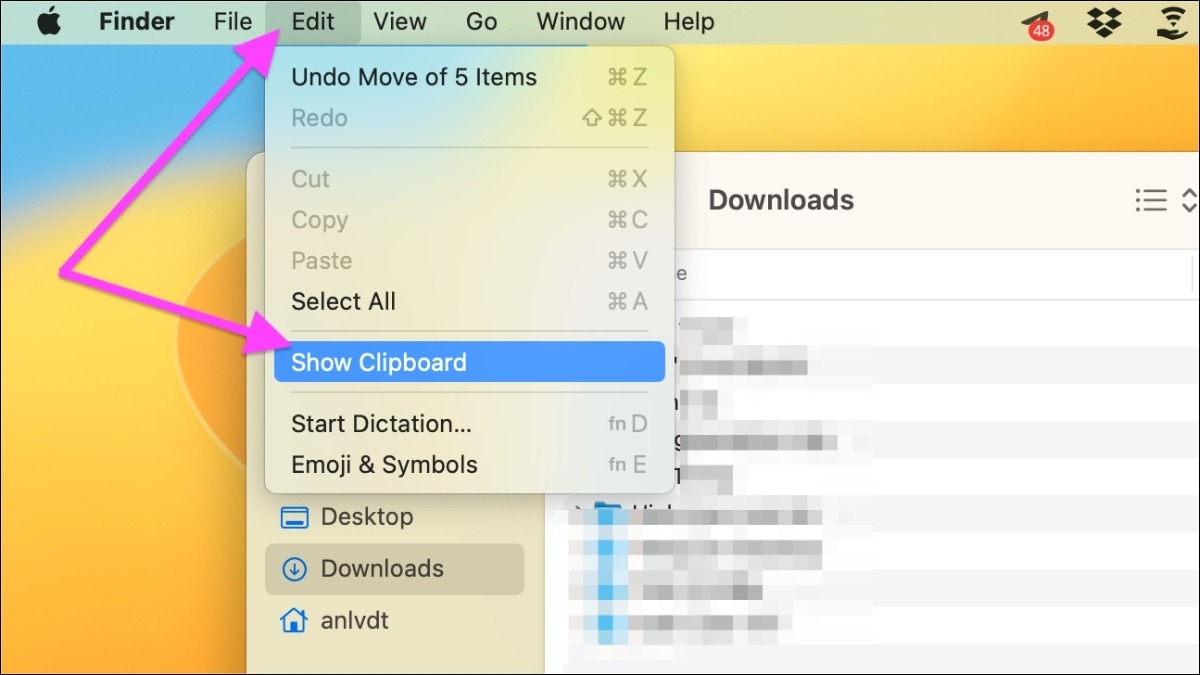Open the Finder application menu
The image size is (1200, 675).
(138, 21)
